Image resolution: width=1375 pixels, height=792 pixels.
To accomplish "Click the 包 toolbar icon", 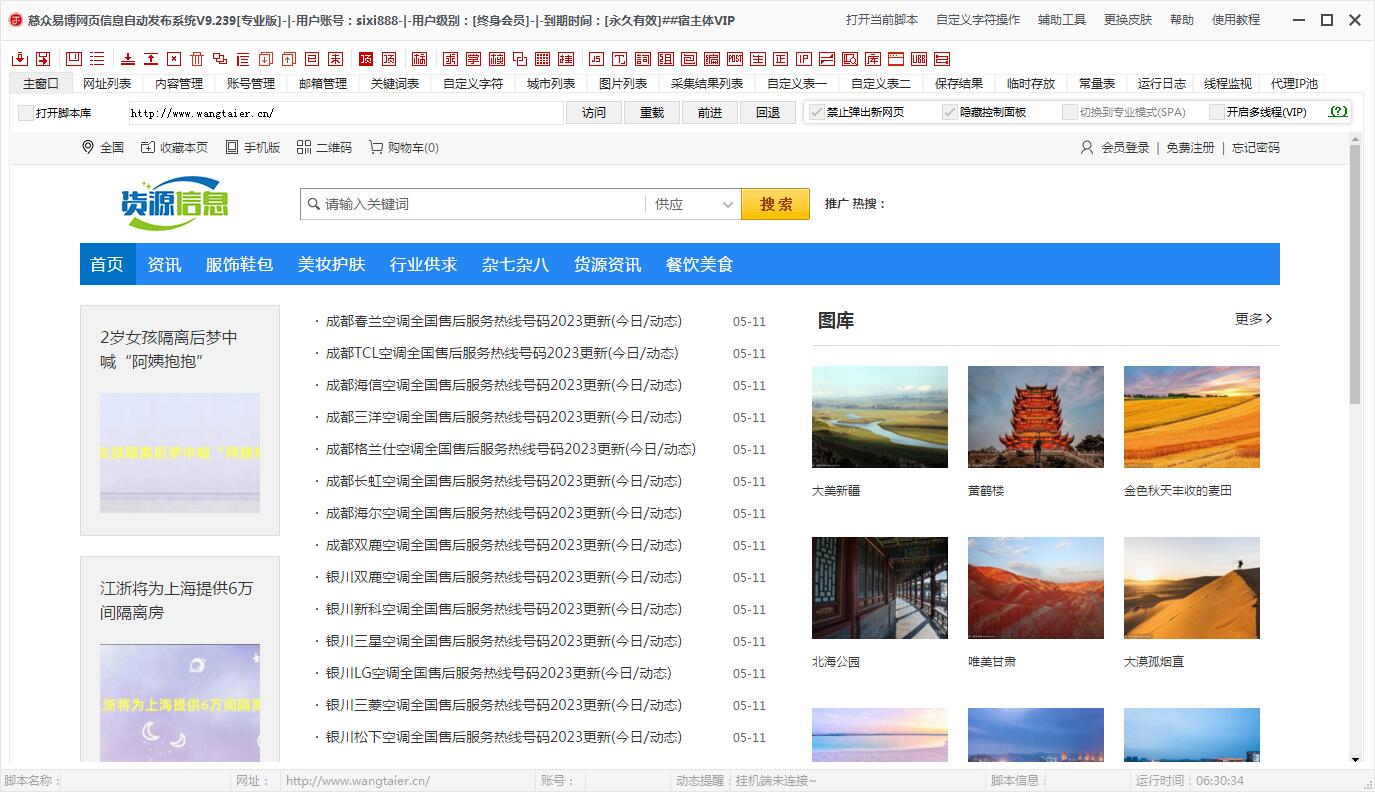I will 688,59.
